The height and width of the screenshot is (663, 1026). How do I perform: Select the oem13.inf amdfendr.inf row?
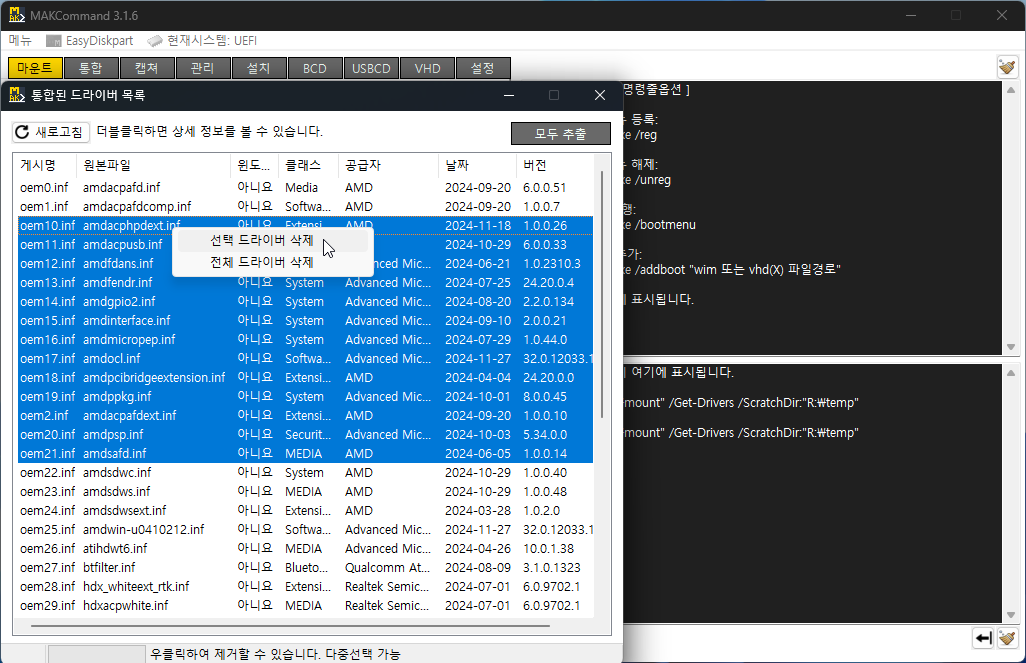tap(305, 283)
